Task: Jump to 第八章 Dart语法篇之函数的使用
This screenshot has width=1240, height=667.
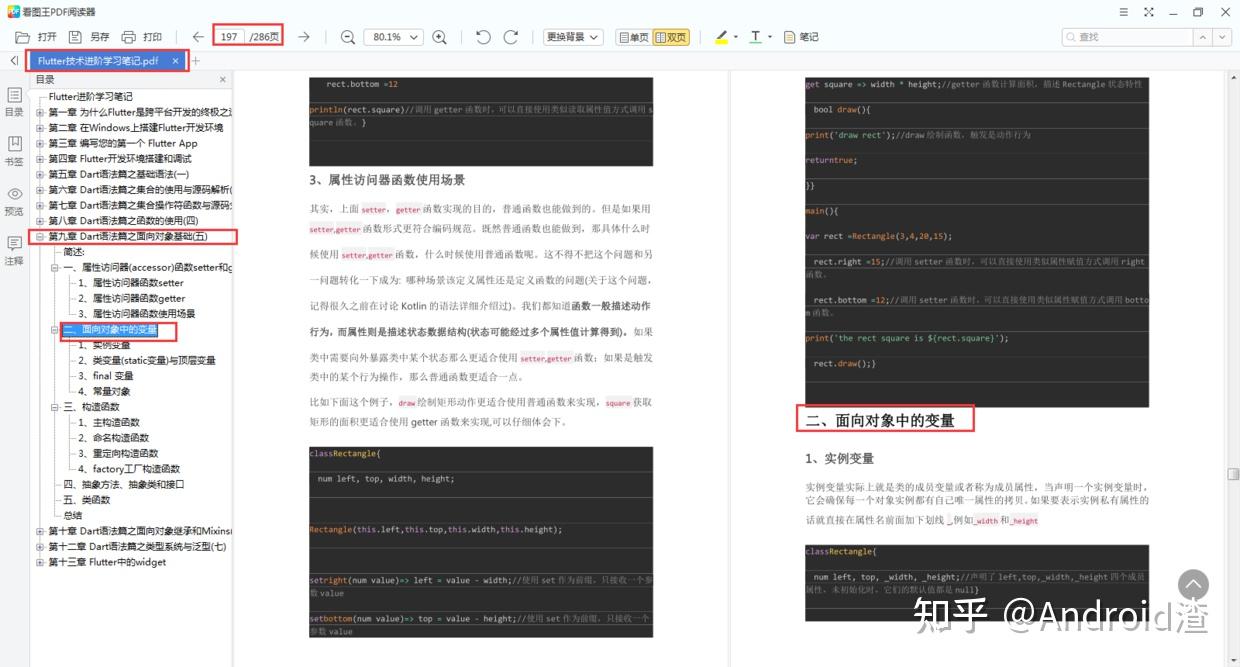Action: pyautogui.click(x=123, y=221)
